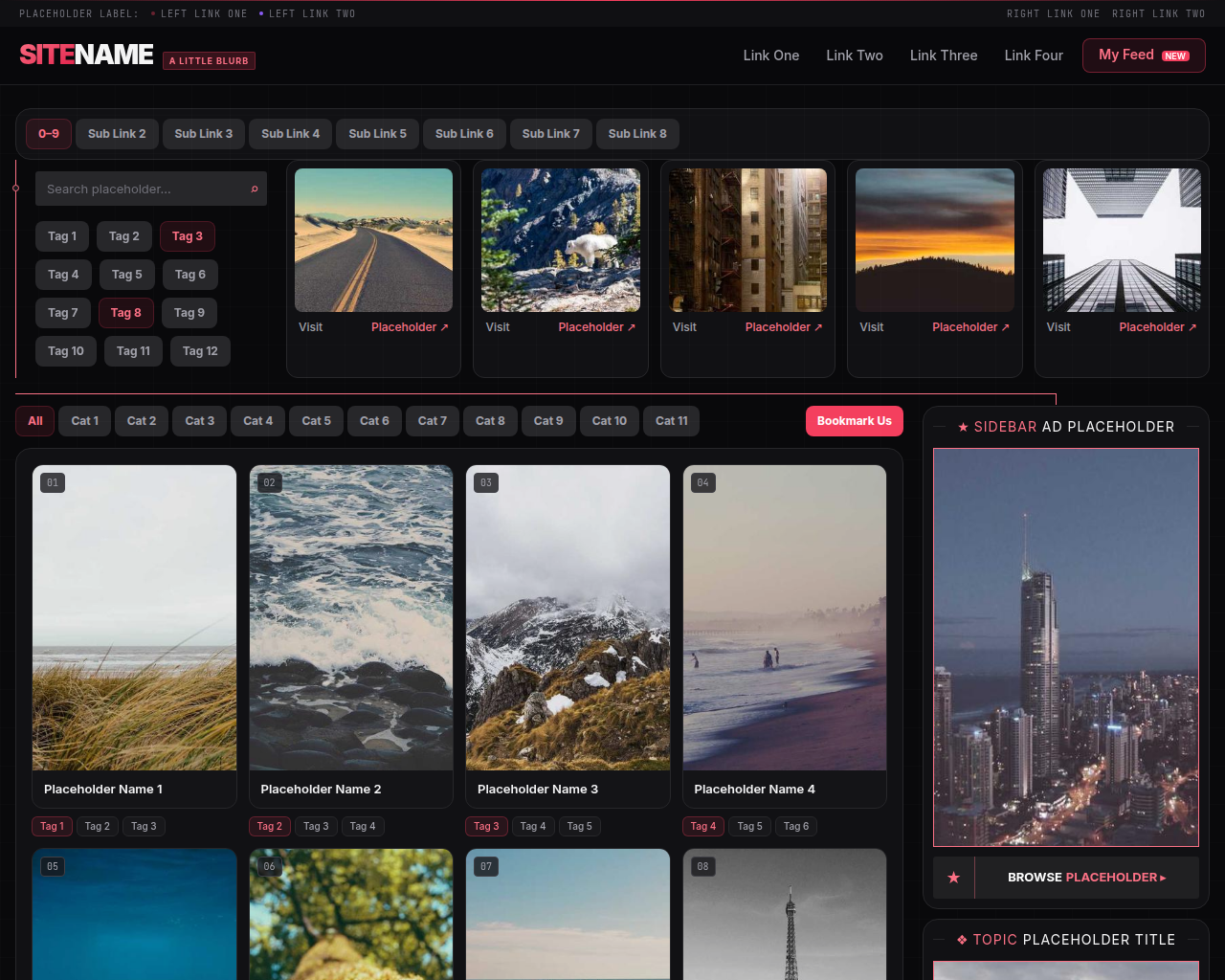
Task: Open card 08 Eiffel Tower image
Action: tap(785, 915)
